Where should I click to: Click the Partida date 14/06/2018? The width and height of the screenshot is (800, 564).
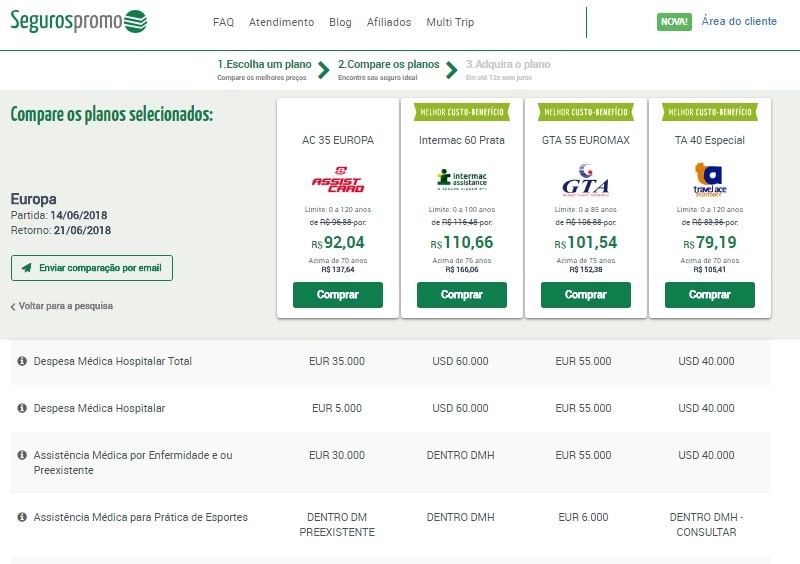[79, 215]
